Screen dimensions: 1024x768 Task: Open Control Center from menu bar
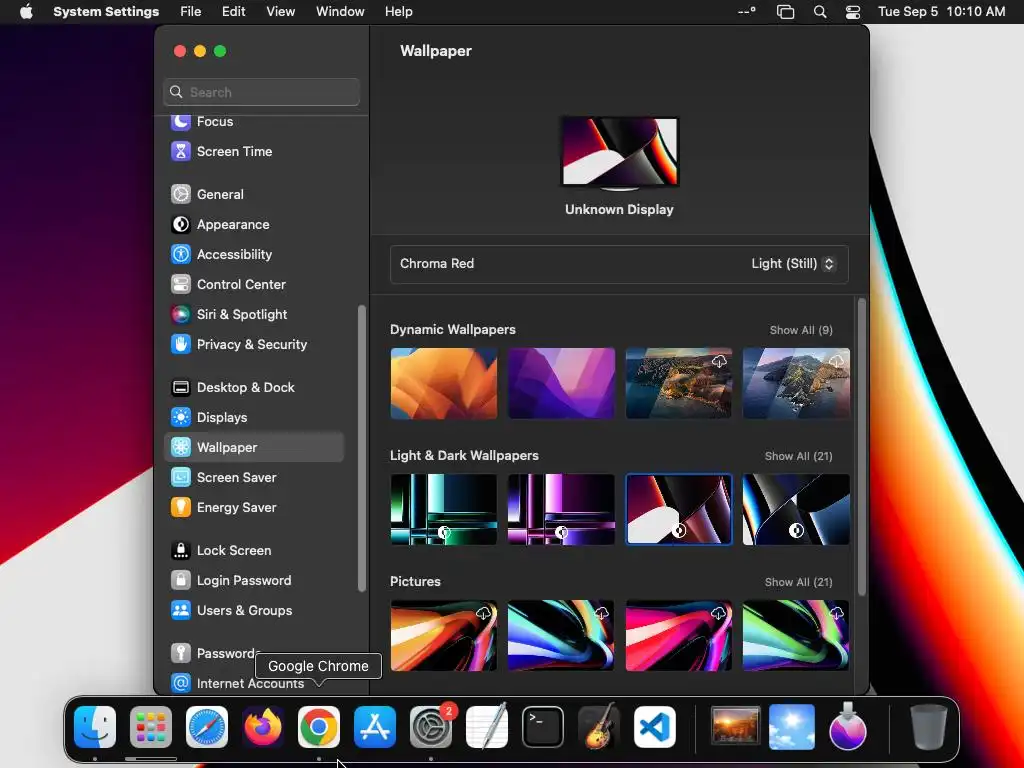853,12
